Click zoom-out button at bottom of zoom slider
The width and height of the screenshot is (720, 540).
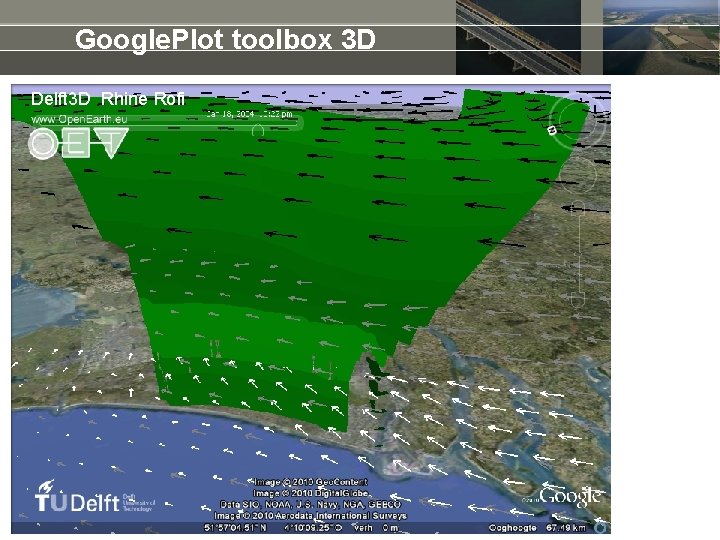point(579,299)
